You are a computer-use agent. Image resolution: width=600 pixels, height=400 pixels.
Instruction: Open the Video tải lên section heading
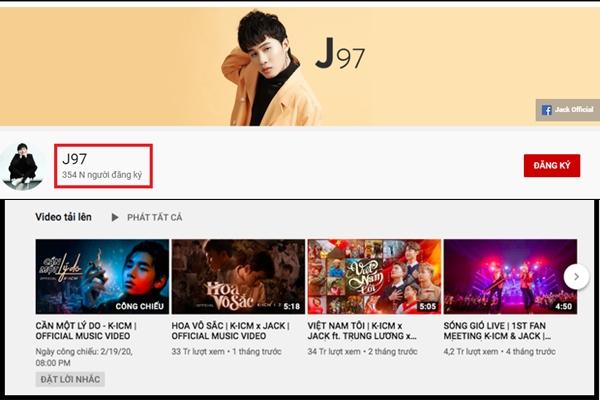click(65, 217)
